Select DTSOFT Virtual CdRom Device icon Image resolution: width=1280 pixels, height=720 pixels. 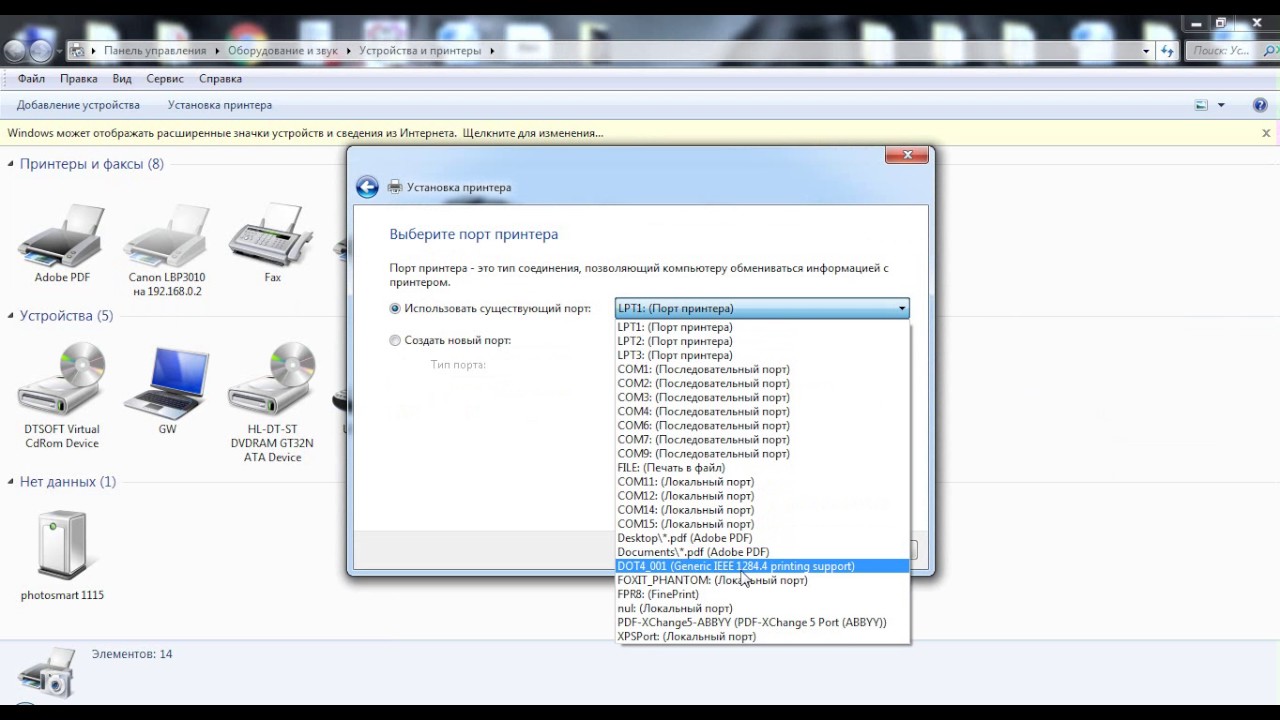pyautogui.click(x=62, y=380)
